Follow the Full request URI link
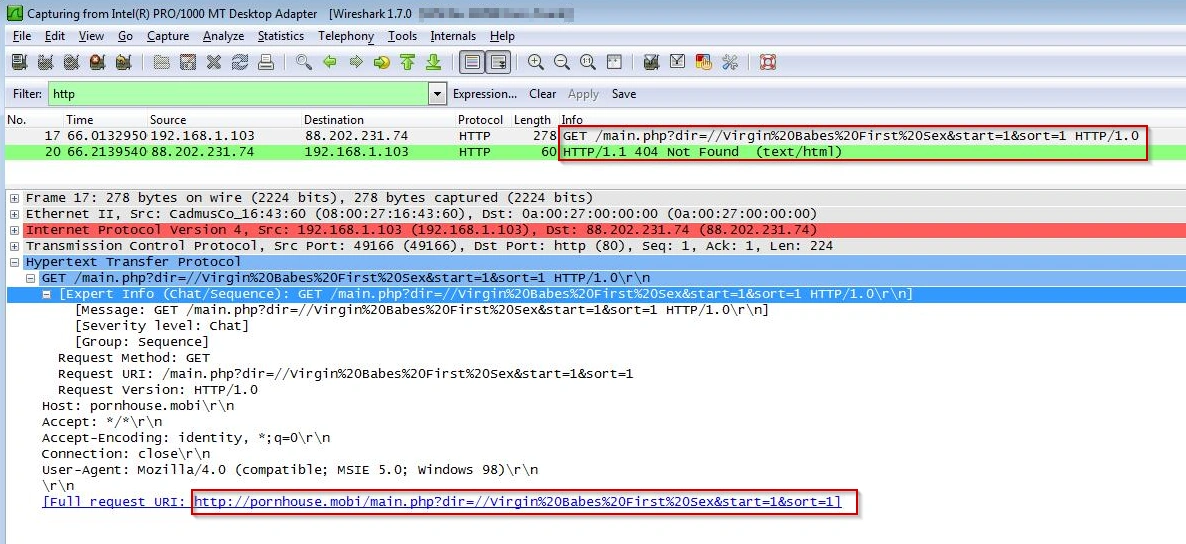1186x544 pixels. pyautogui.click(x=517, y=502)
